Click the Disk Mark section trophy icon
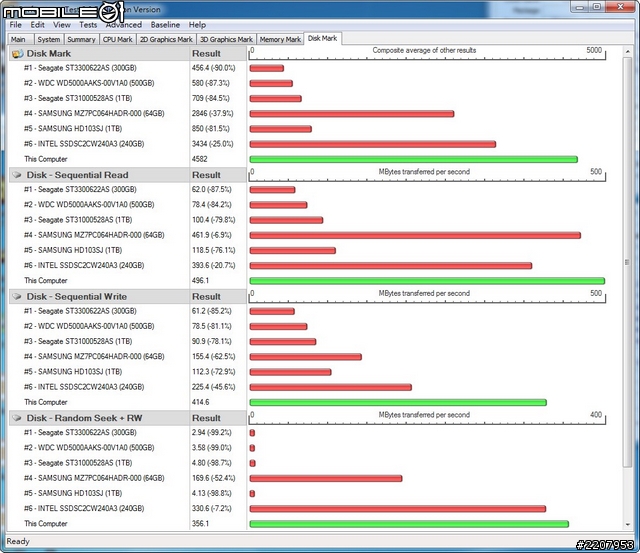Viewport: 640px width, 553px height. point(18,54)
